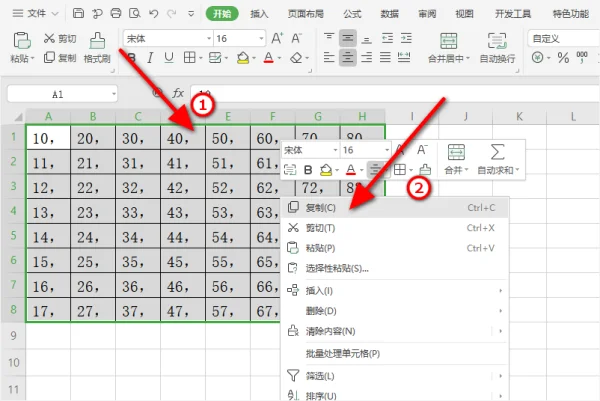Choose 复制(C) in context menu
This screenshot has width=600, height=401.
395,208
